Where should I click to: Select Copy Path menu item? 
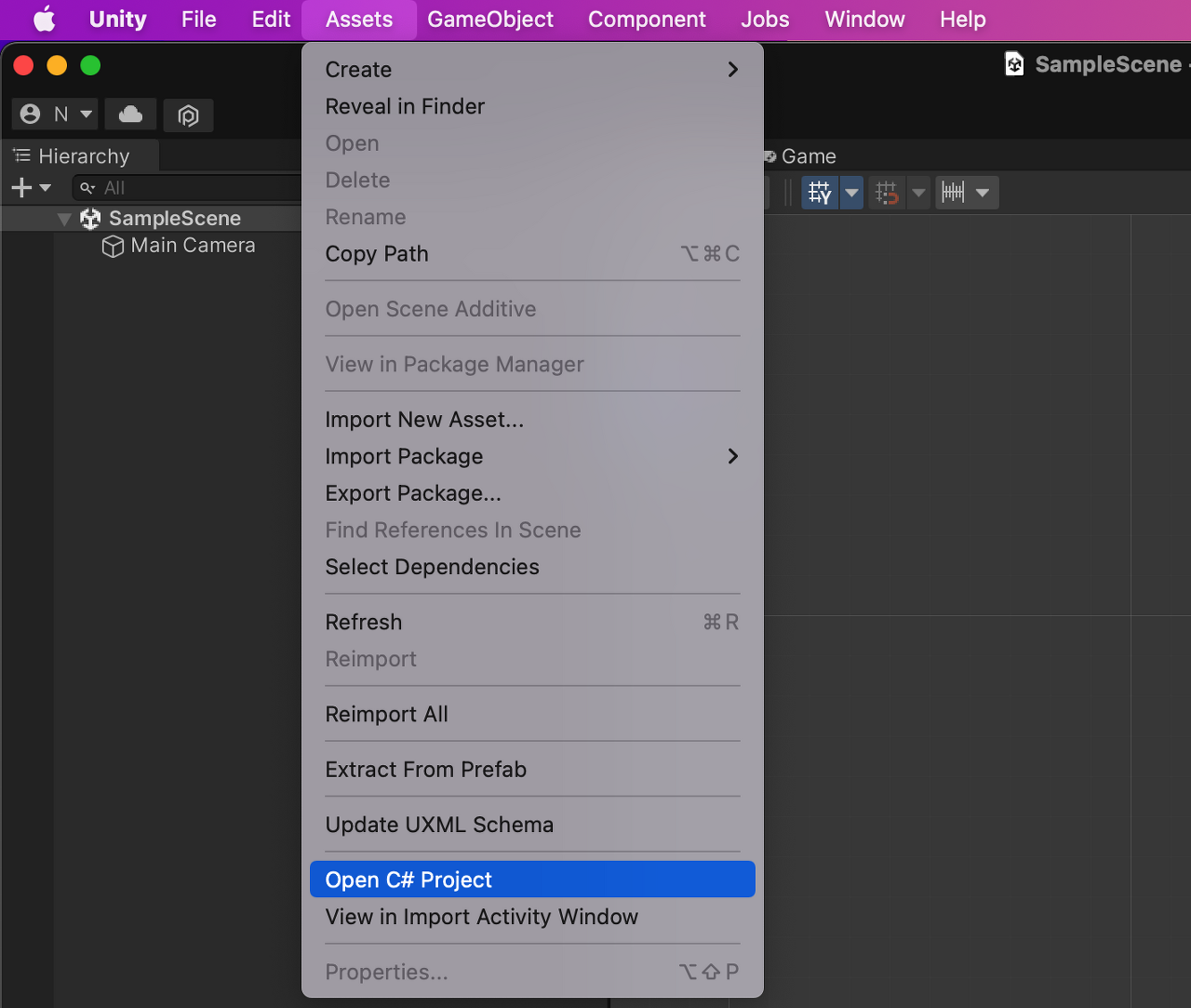532,254
